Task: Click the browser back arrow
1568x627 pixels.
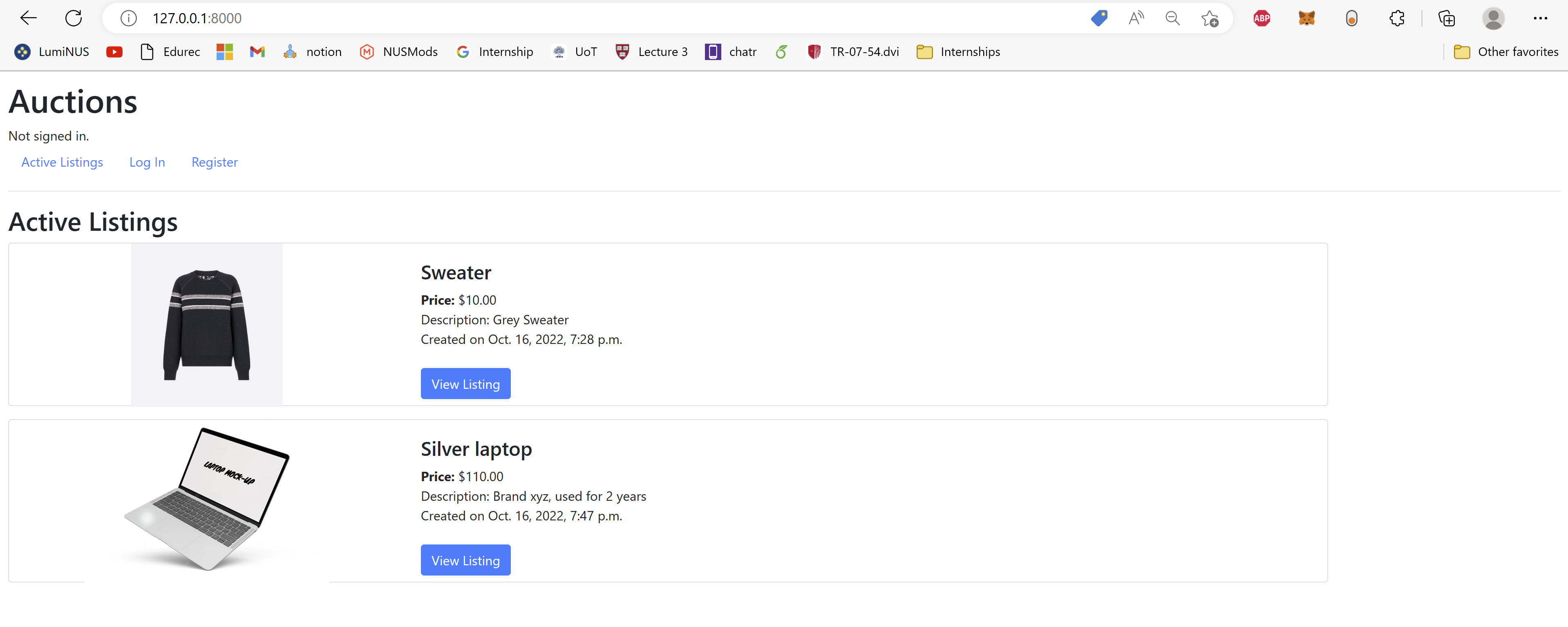Action: (28, 18)
